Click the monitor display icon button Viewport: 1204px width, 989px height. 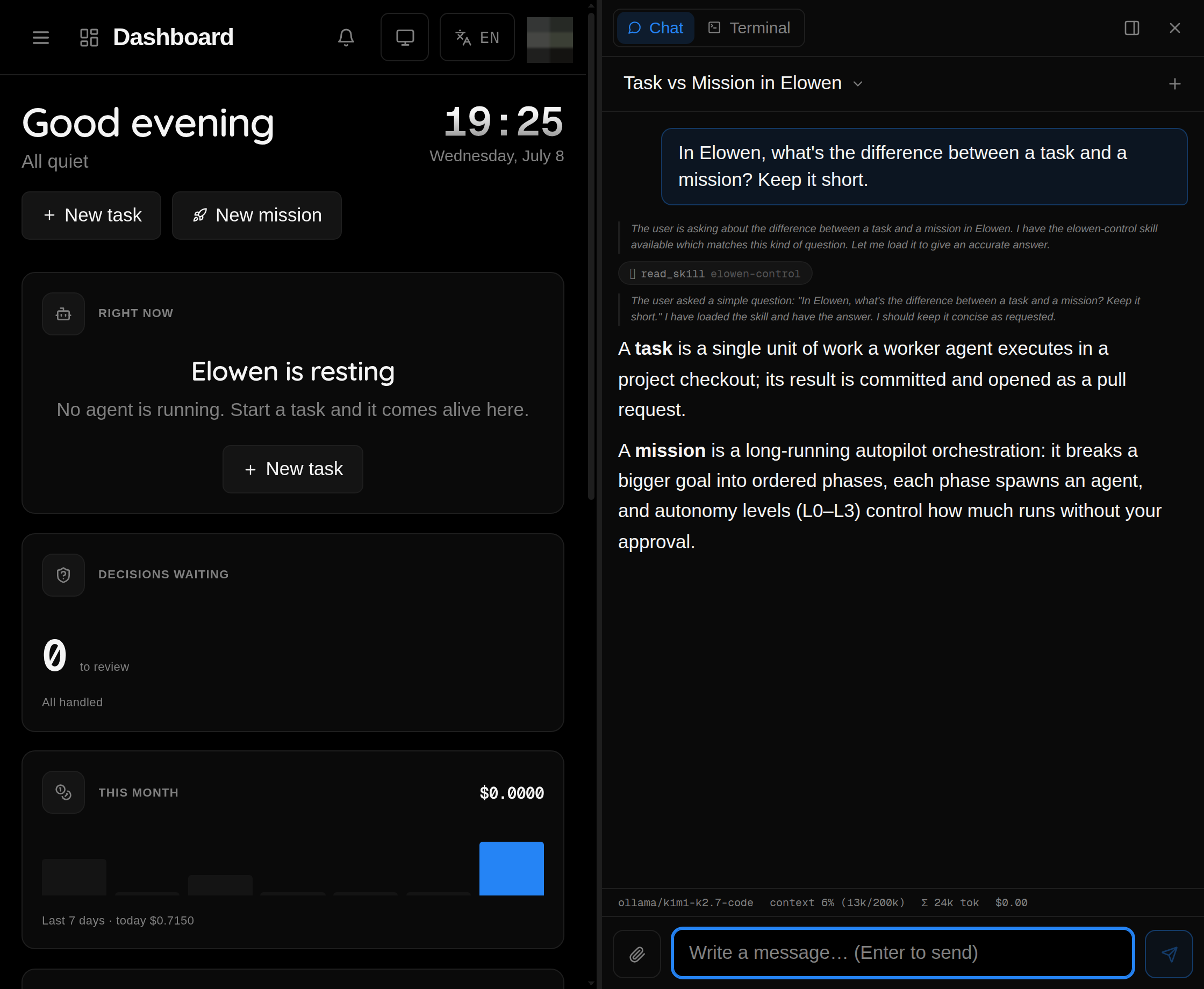click(404, 38)
